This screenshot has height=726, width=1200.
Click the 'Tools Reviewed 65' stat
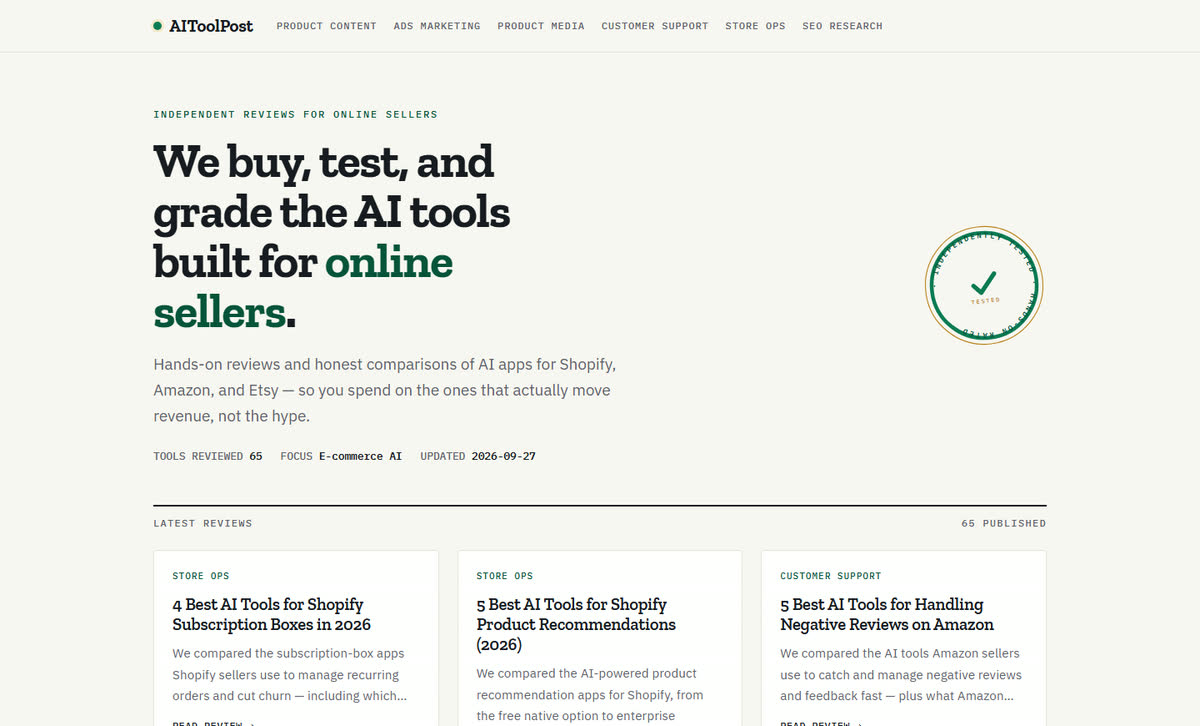pos(208,456)
